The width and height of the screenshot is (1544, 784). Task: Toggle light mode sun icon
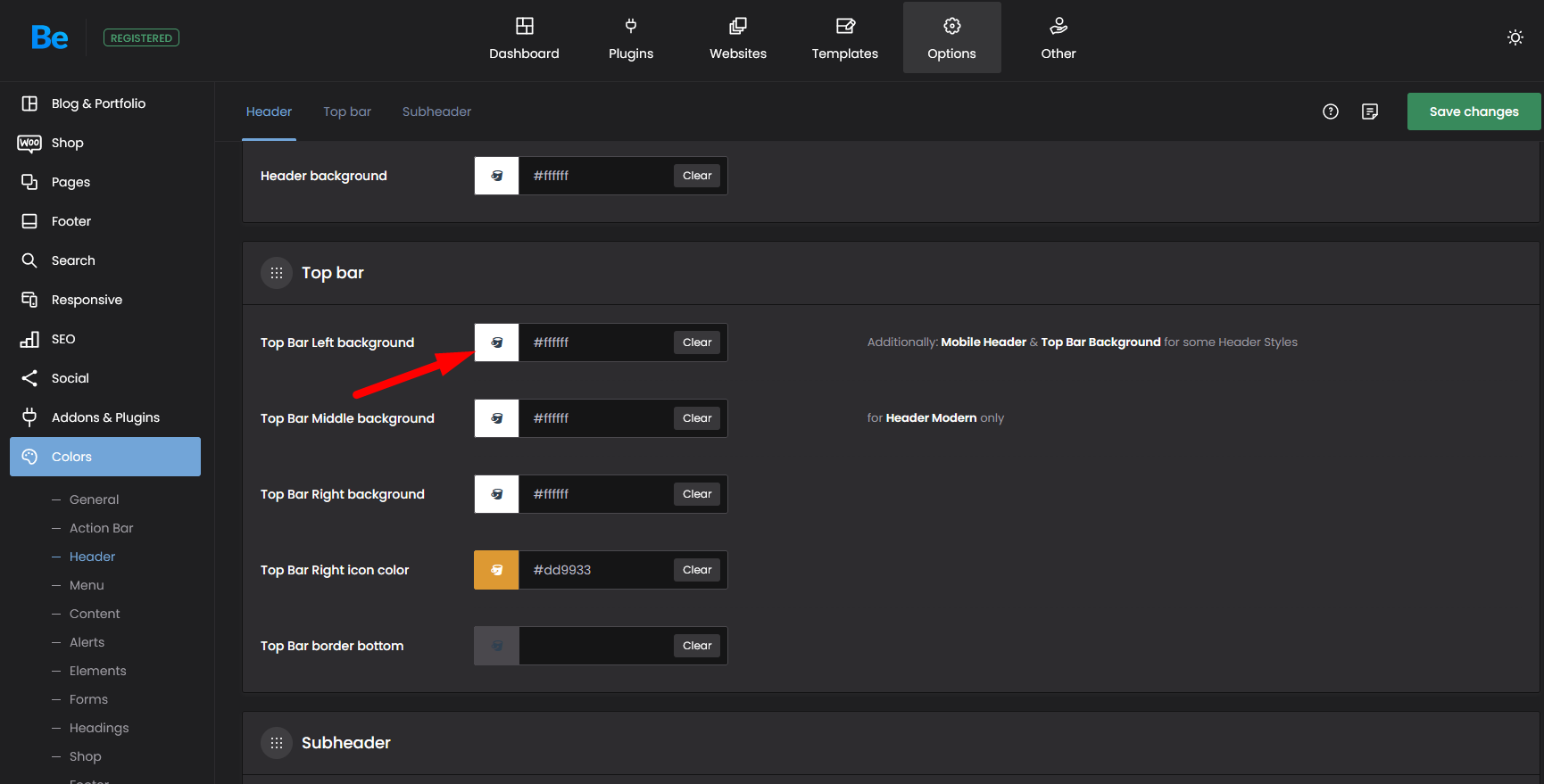1515,37
